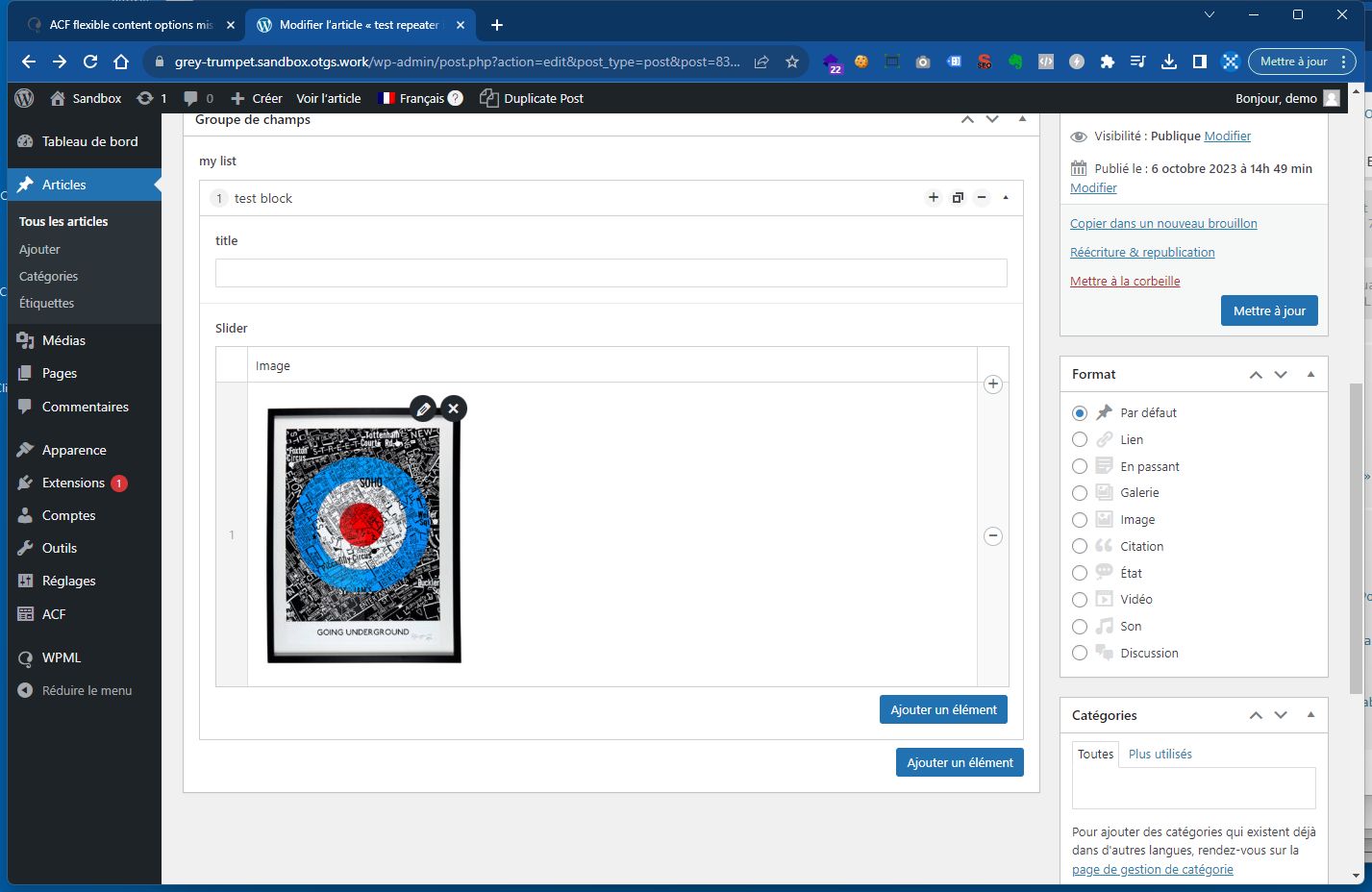Open the Bonjour, demo user menu

[1286, 98]
